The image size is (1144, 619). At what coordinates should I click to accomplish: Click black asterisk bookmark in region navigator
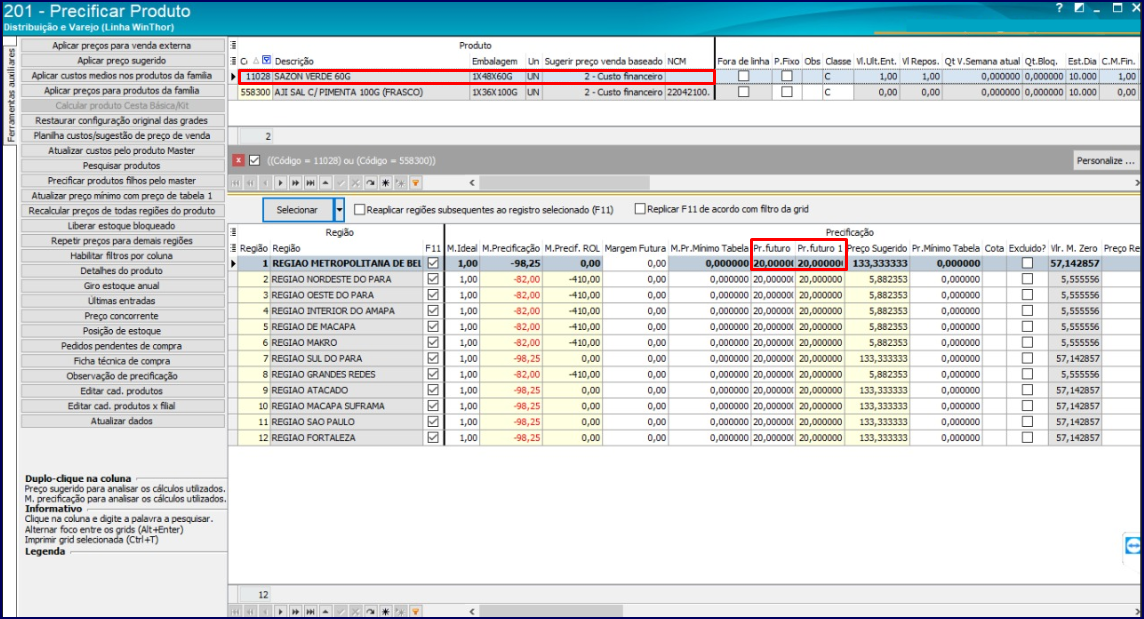click(385, 612)
